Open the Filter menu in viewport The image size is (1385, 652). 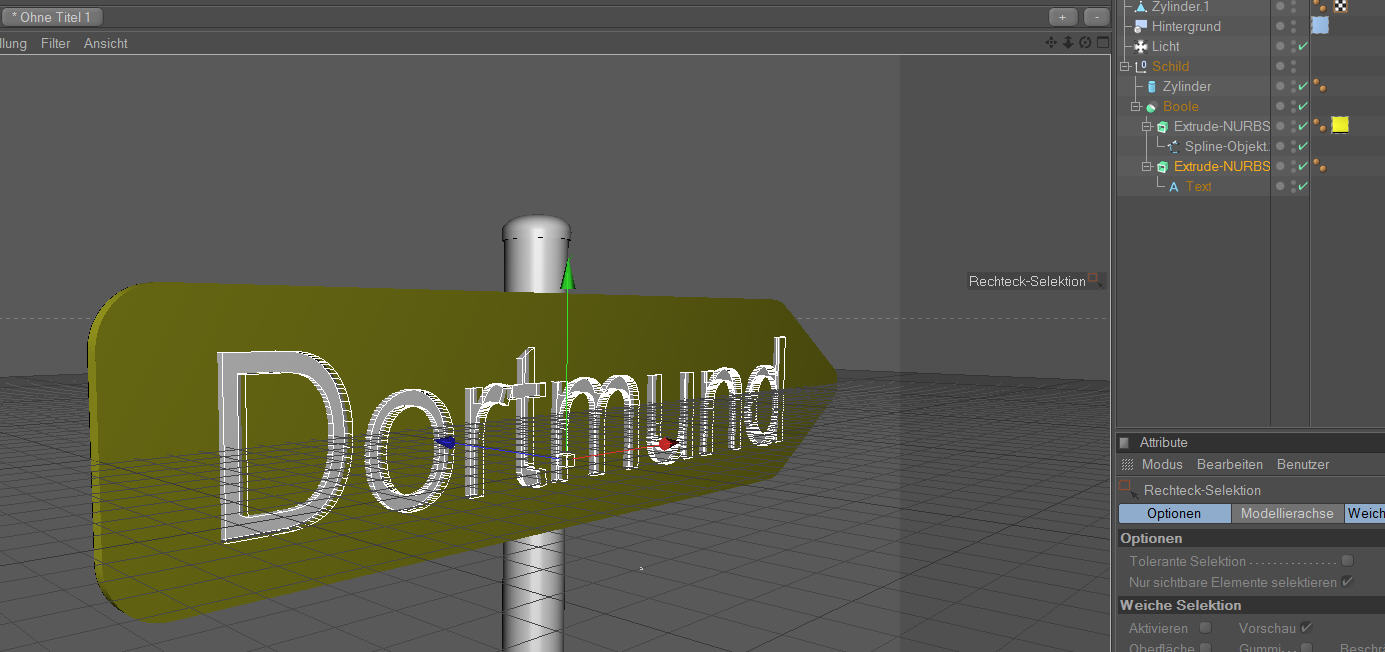coord(55,43)
